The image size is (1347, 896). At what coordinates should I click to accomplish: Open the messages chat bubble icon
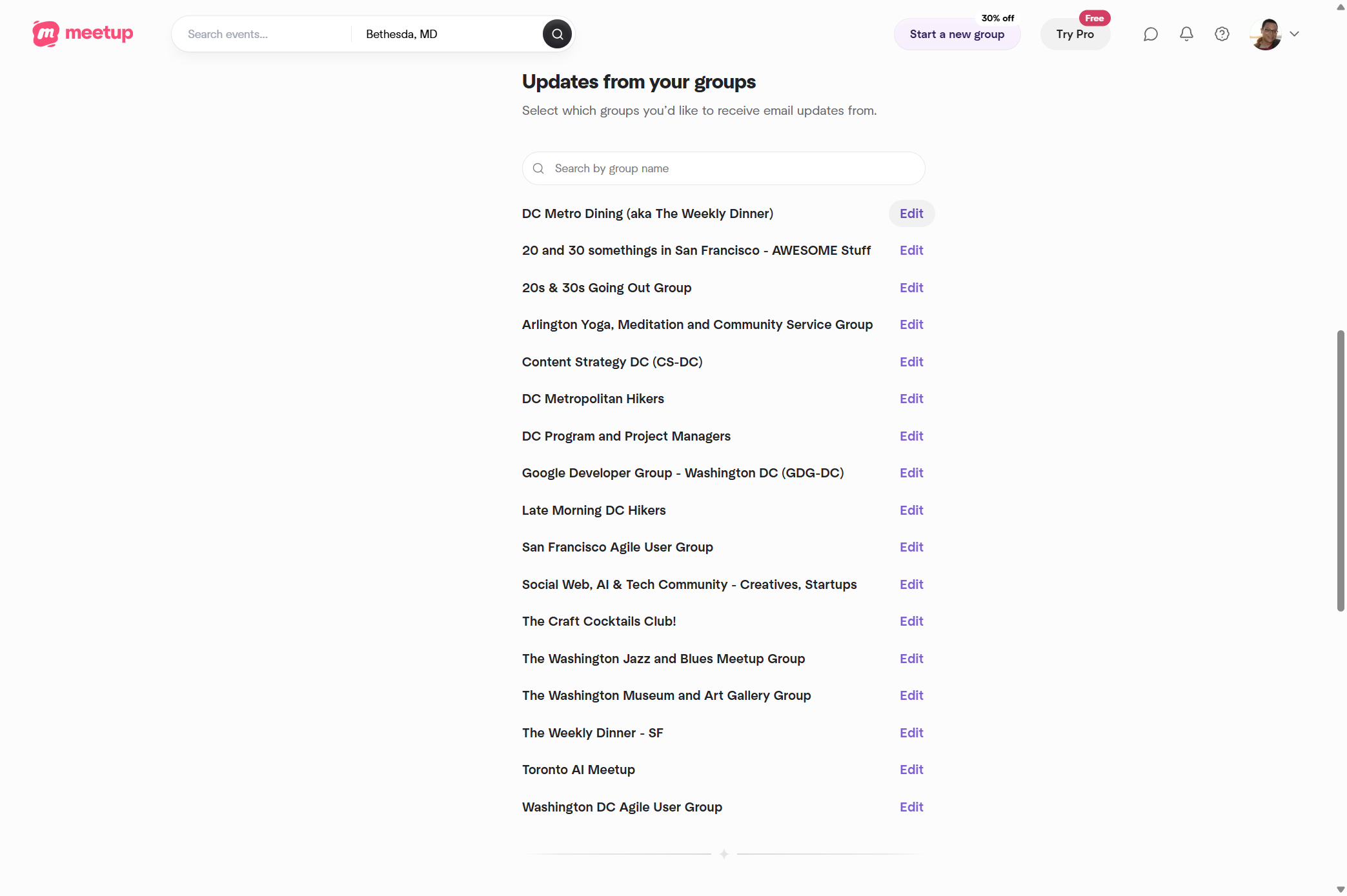coord(1150,34)
